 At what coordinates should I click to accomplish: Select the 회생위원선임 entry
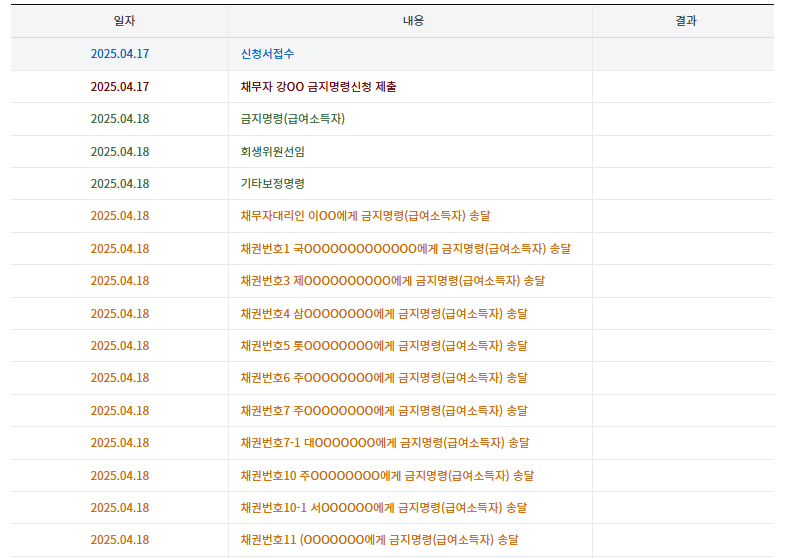[x=272, y=151]
